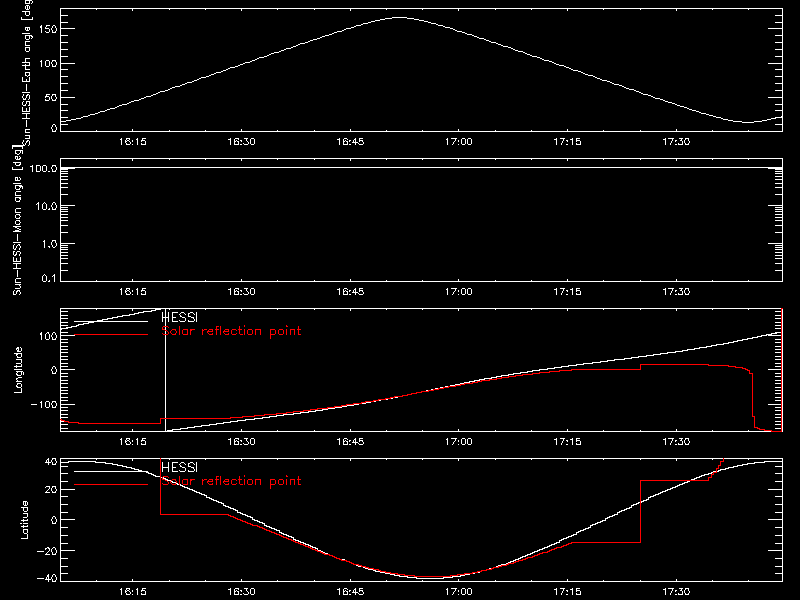Image resolution: width=800 pixels, height=600 pixels.
Task: Click the Sun-HESSI-Earth angle axis title
Action: coord(27,72)
